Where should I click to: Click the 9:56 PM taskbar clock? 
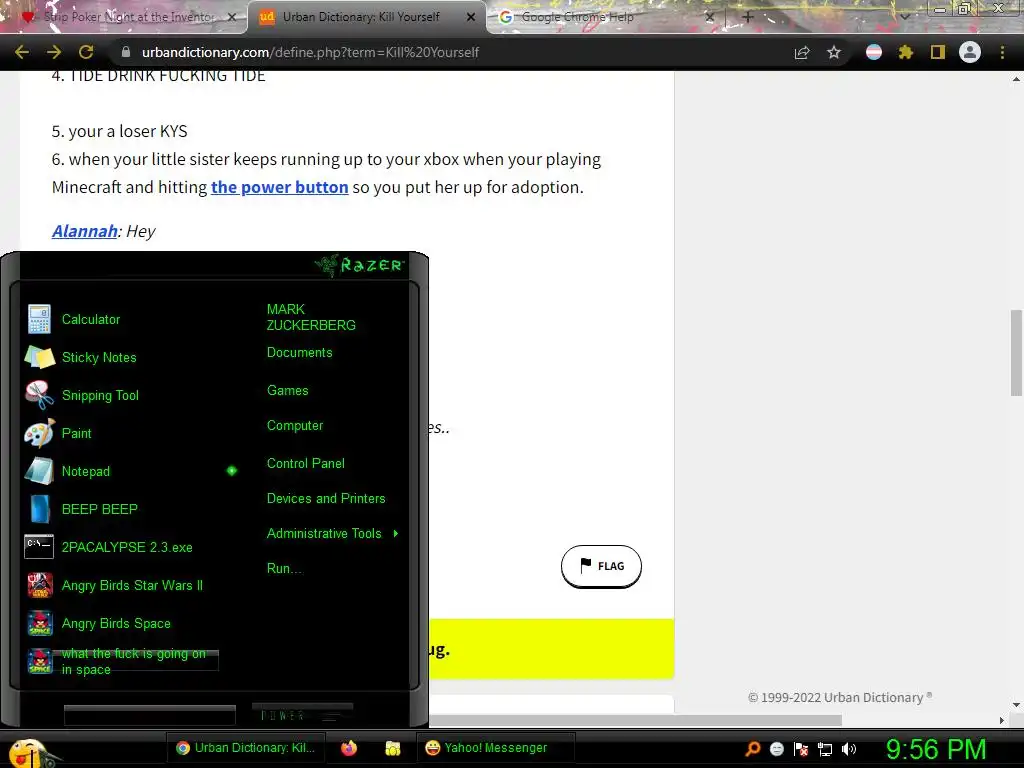pyautogui.click(x=935, y=750)
